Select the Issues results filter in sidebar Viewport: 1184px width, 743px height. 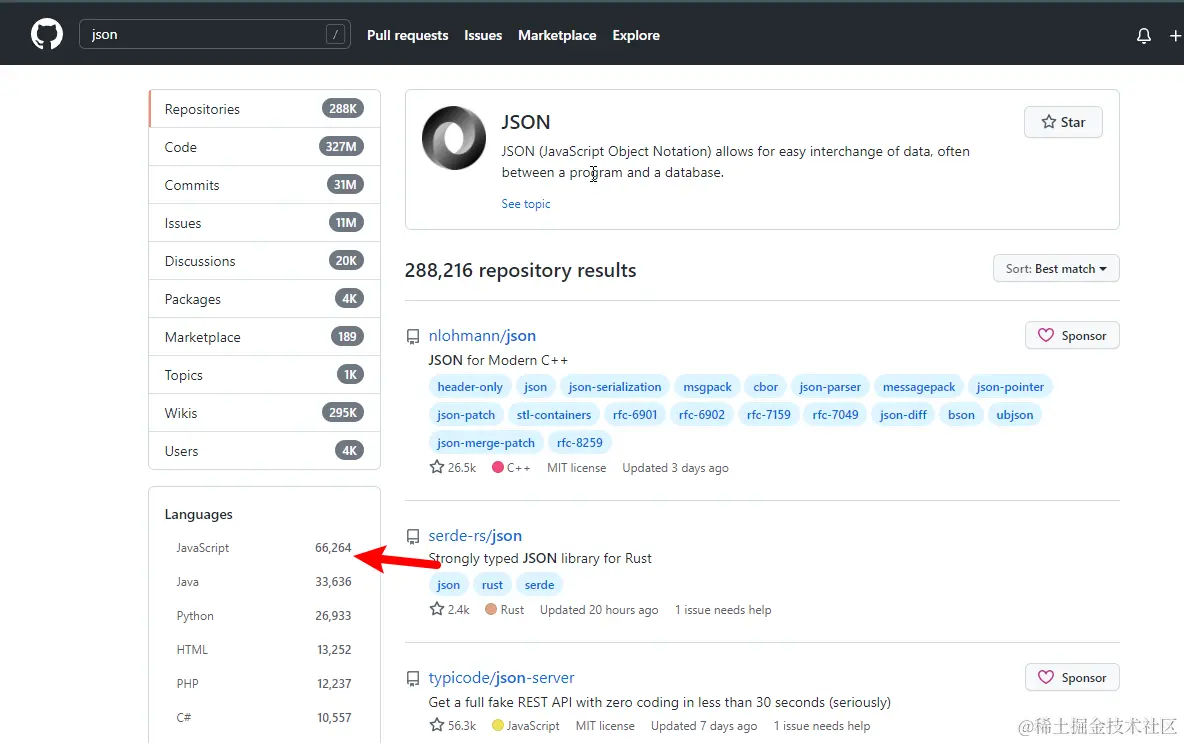(264, 223)
